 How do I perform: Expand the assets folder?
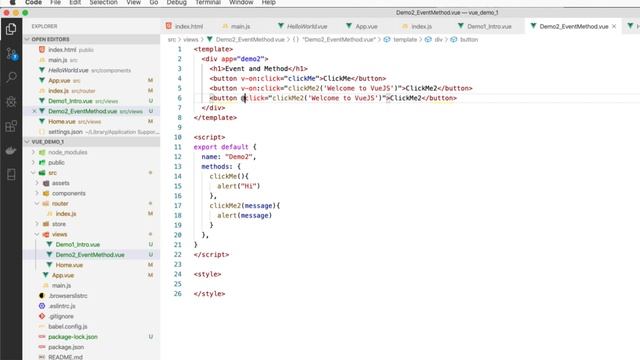point(37,183)
